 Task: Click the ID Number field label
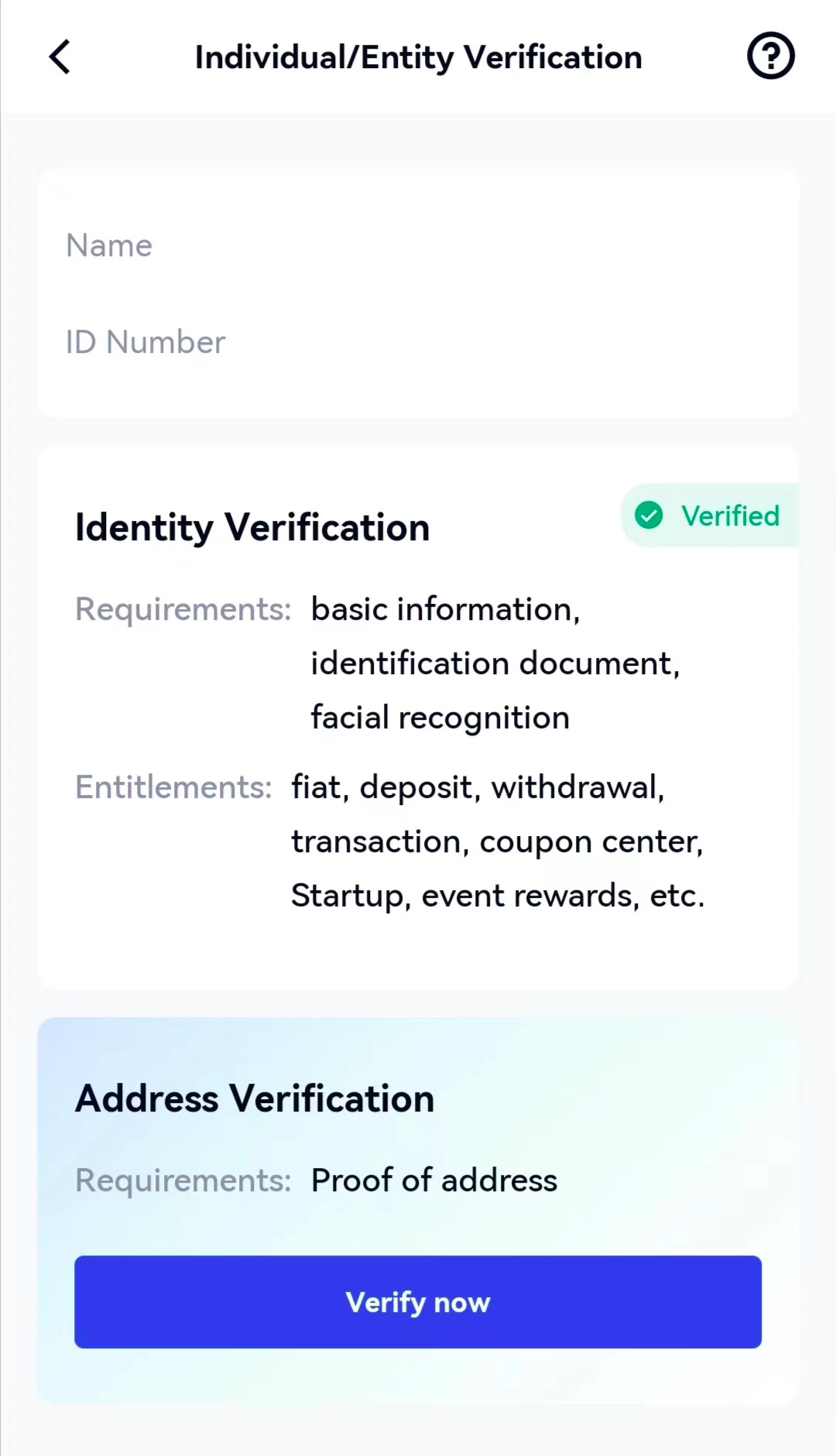click(146, 342)
